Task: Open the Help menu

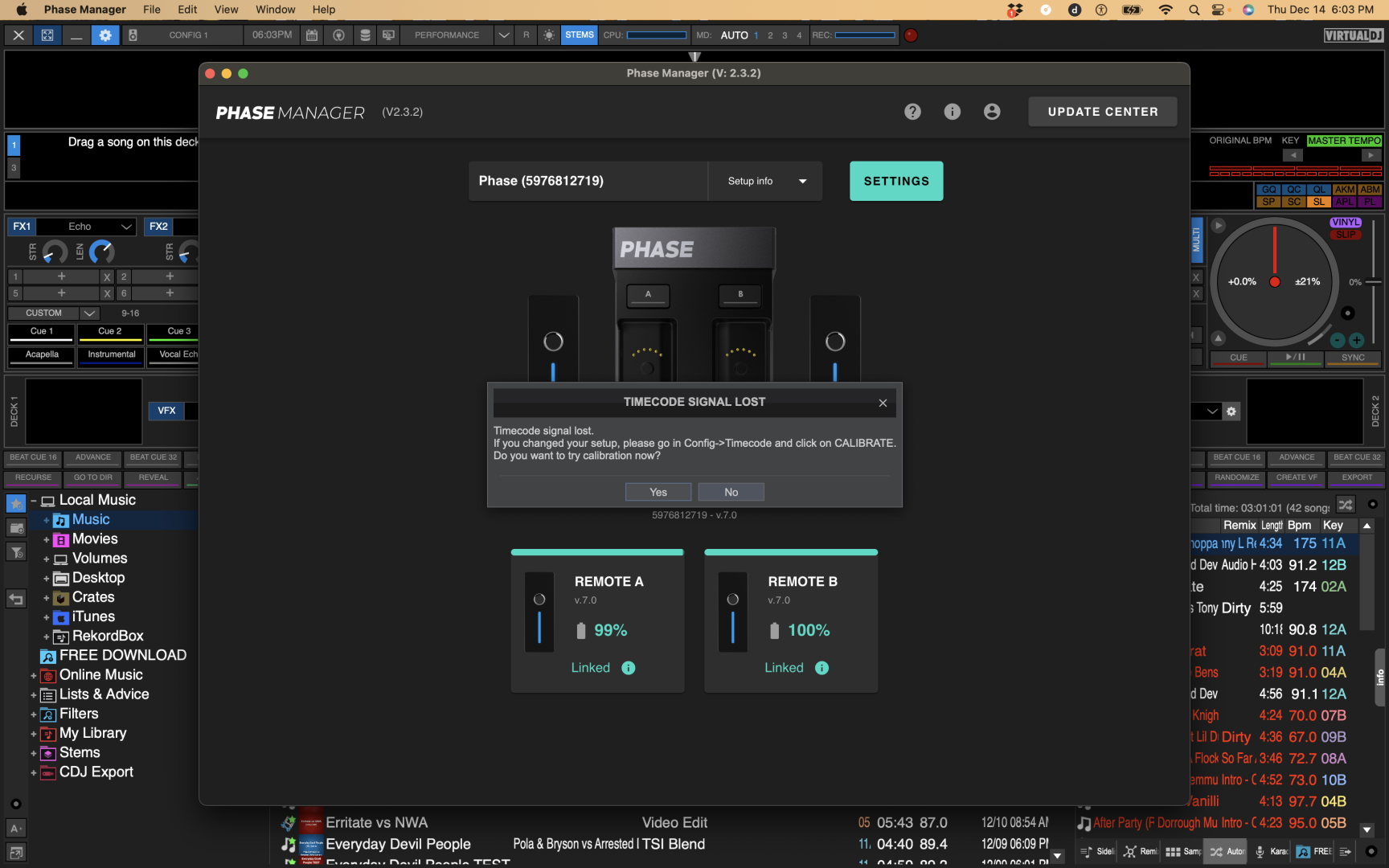Action: (323, 10)
